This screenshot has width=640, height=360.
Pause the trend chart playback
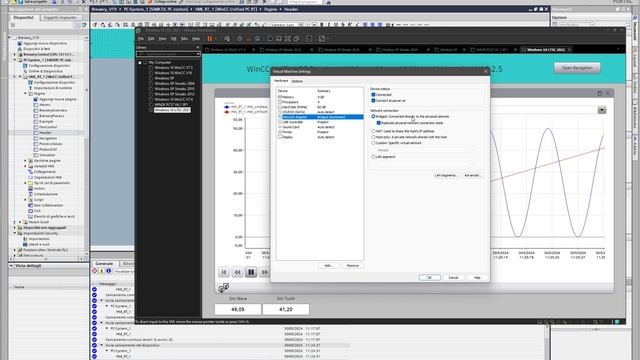coord(251,272)
